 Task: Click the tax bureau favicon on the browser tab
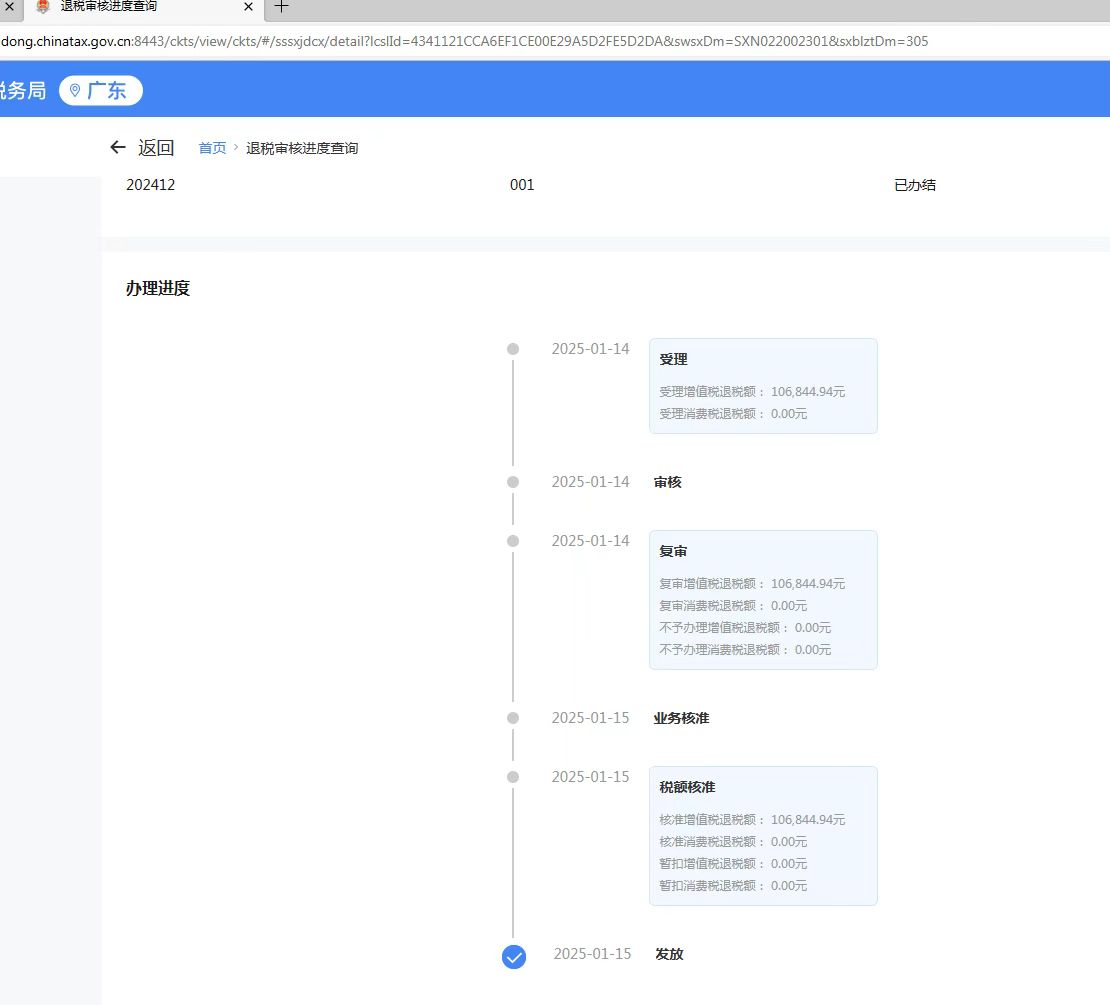pyautogui.click(x=42, y=7)
